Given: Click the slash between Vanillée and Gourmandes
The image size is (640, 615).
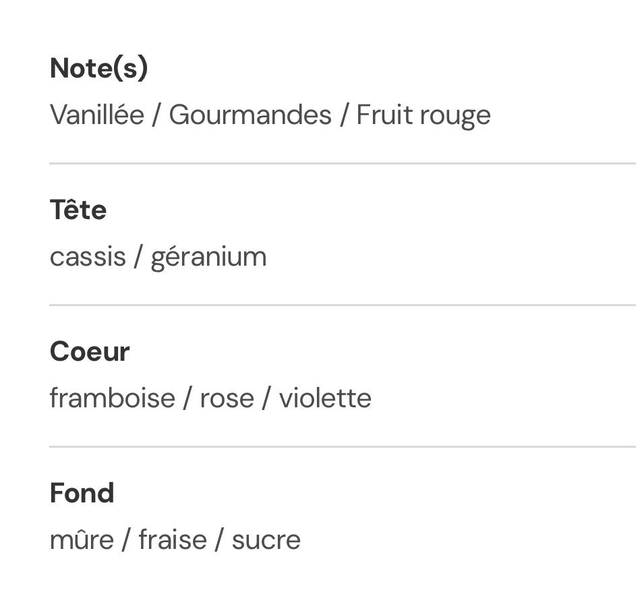Looking at the screenshot, I should point(156,115).
